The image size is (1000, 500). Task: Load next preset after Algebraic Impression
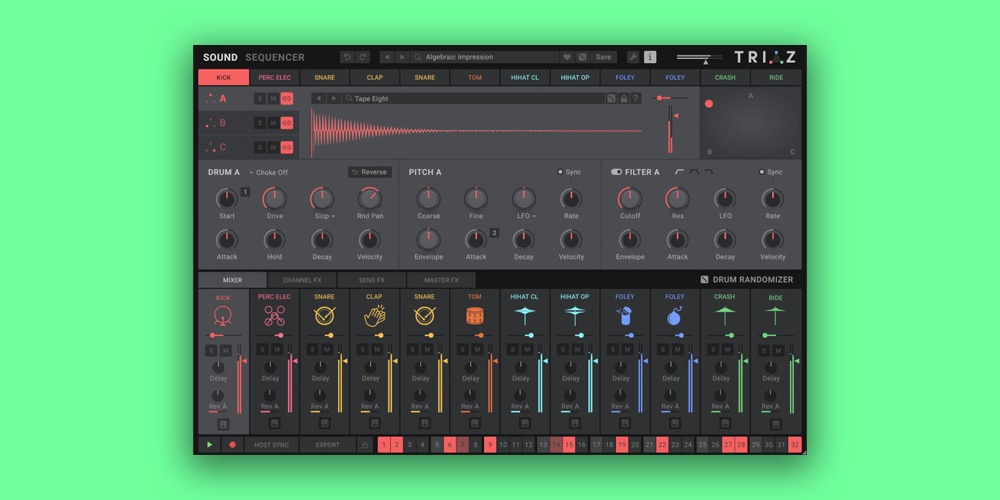pos(402,57)
